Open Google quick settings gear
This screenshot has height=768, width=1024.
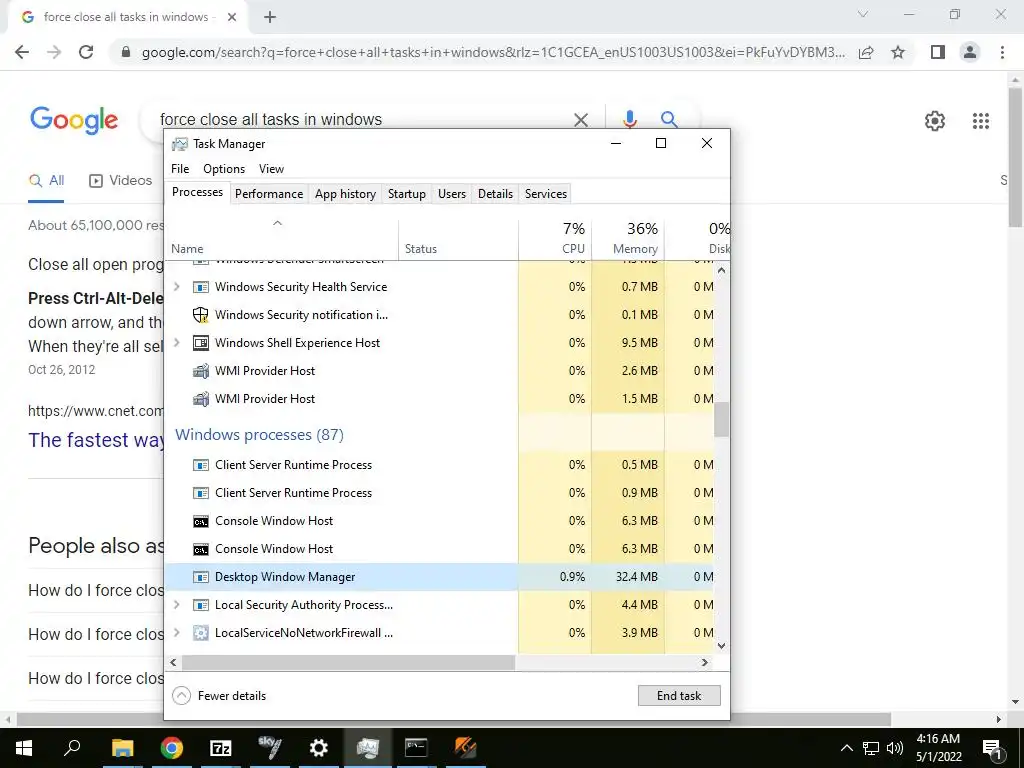pos(935,121)
